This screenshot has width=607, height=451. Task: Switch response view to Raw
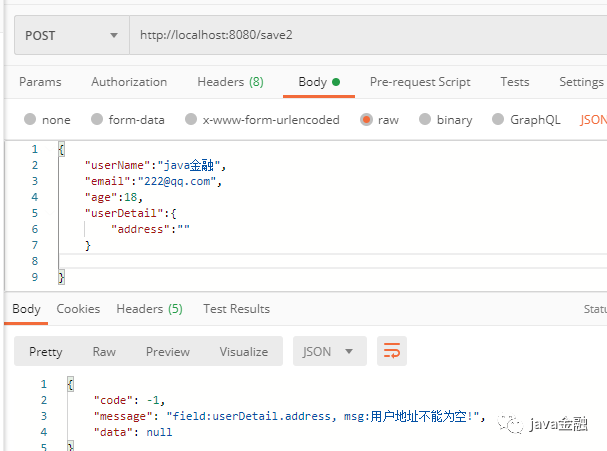click(104, 351)
